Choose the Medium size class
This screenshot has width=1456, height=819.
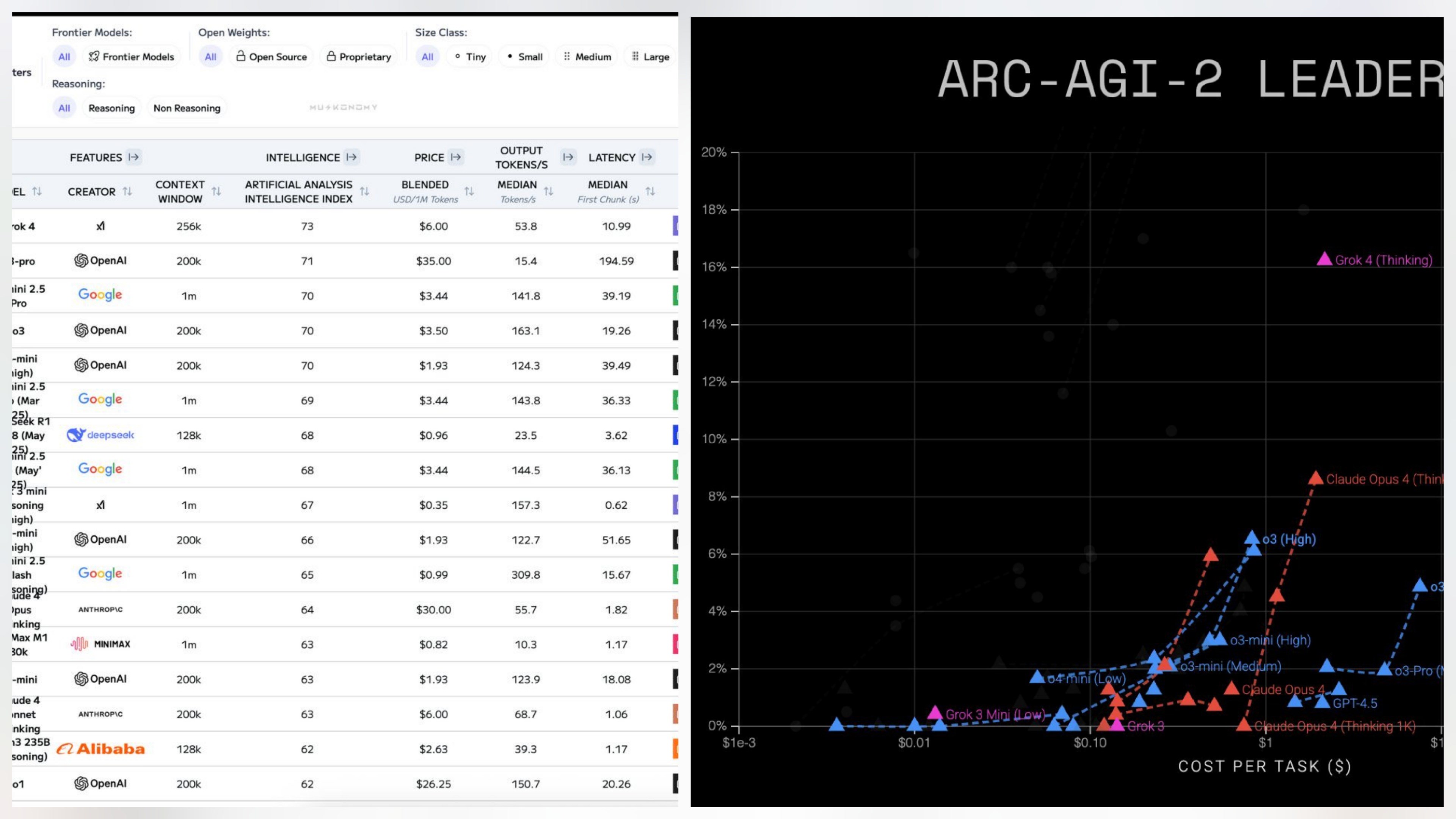[587, 56]
